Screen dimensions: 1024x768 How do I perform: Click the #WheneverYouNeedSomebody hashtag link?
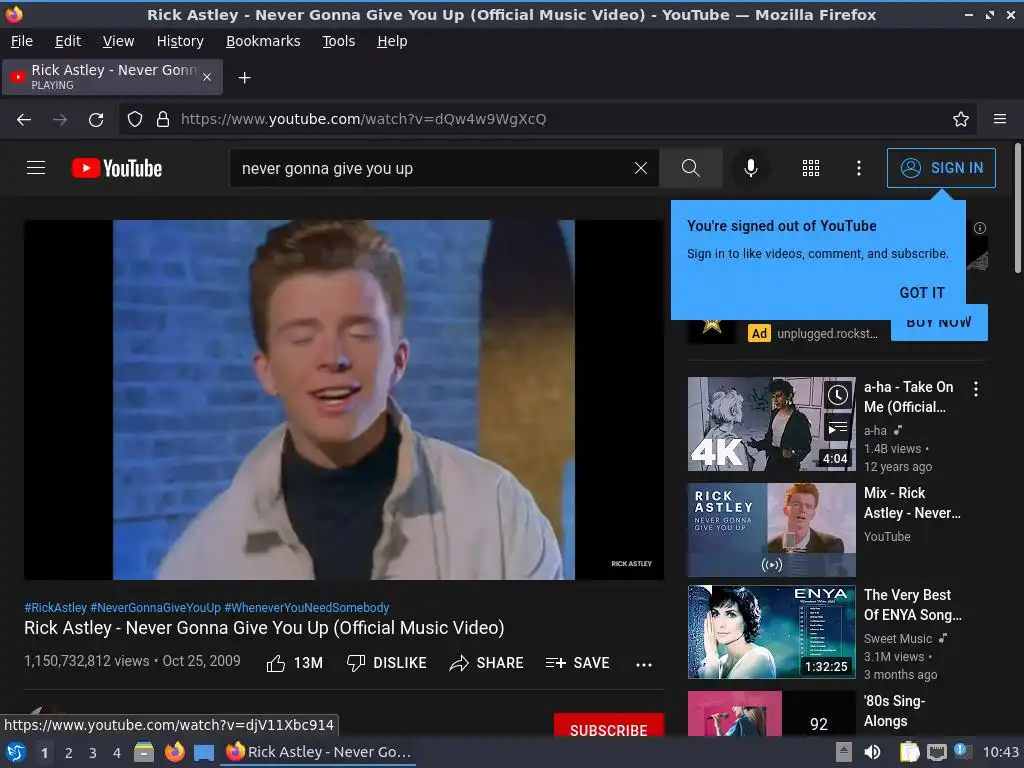coord(307,607)
